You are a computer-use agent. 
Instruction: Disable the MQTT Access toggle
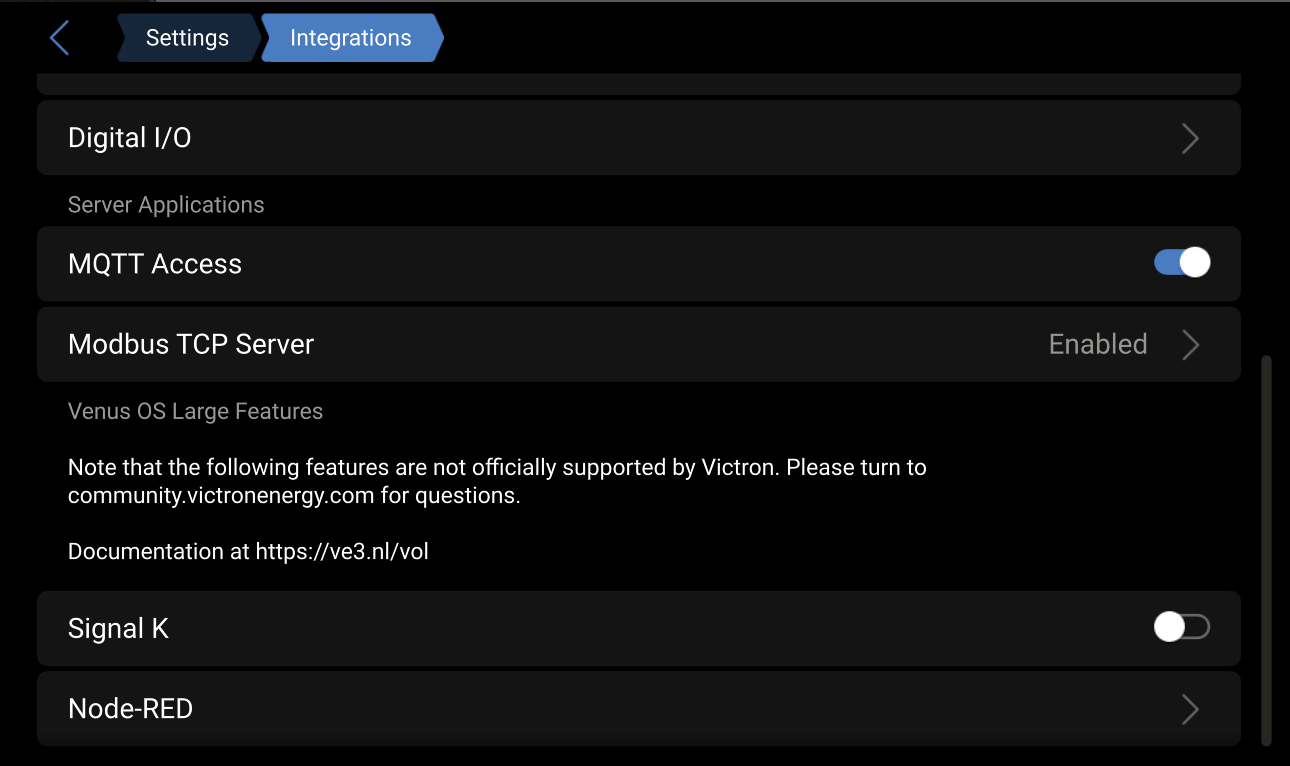point(1182,263)
